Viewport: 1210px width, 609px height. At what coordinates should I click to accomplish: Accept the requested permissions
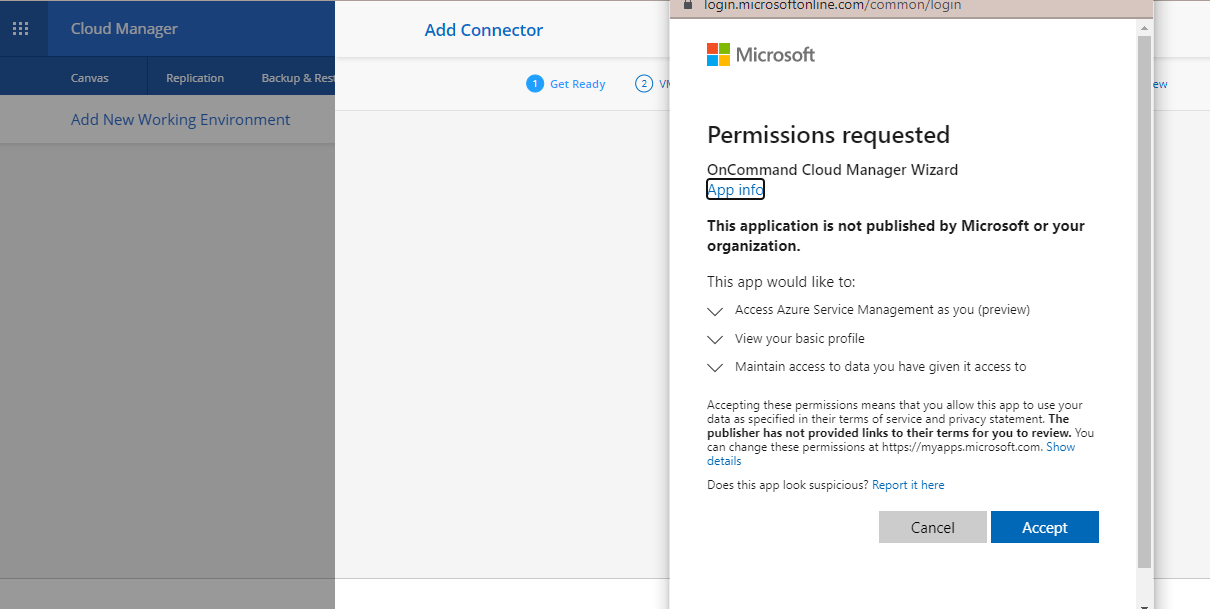(x=1044, y=527)
